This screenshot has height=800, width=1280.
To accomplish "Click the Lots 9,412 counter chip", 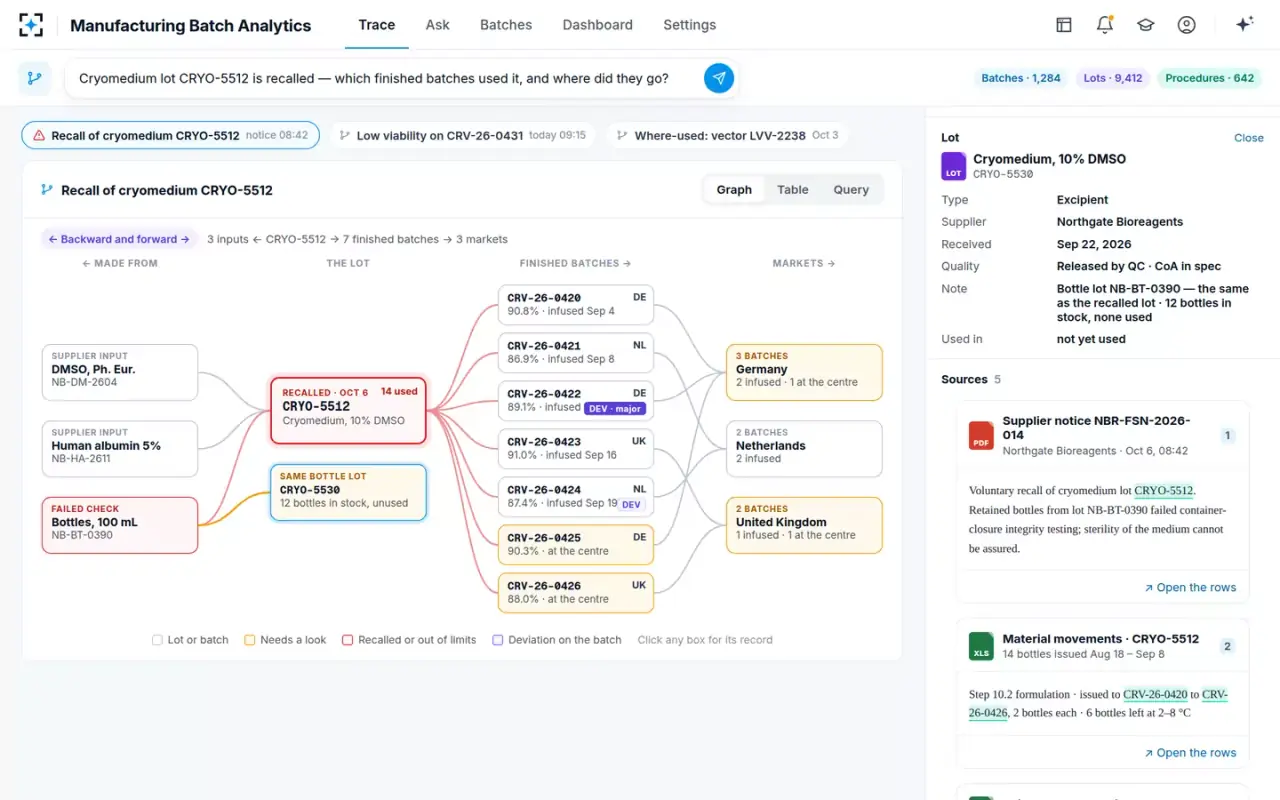I will click(x=1113, y=78).
